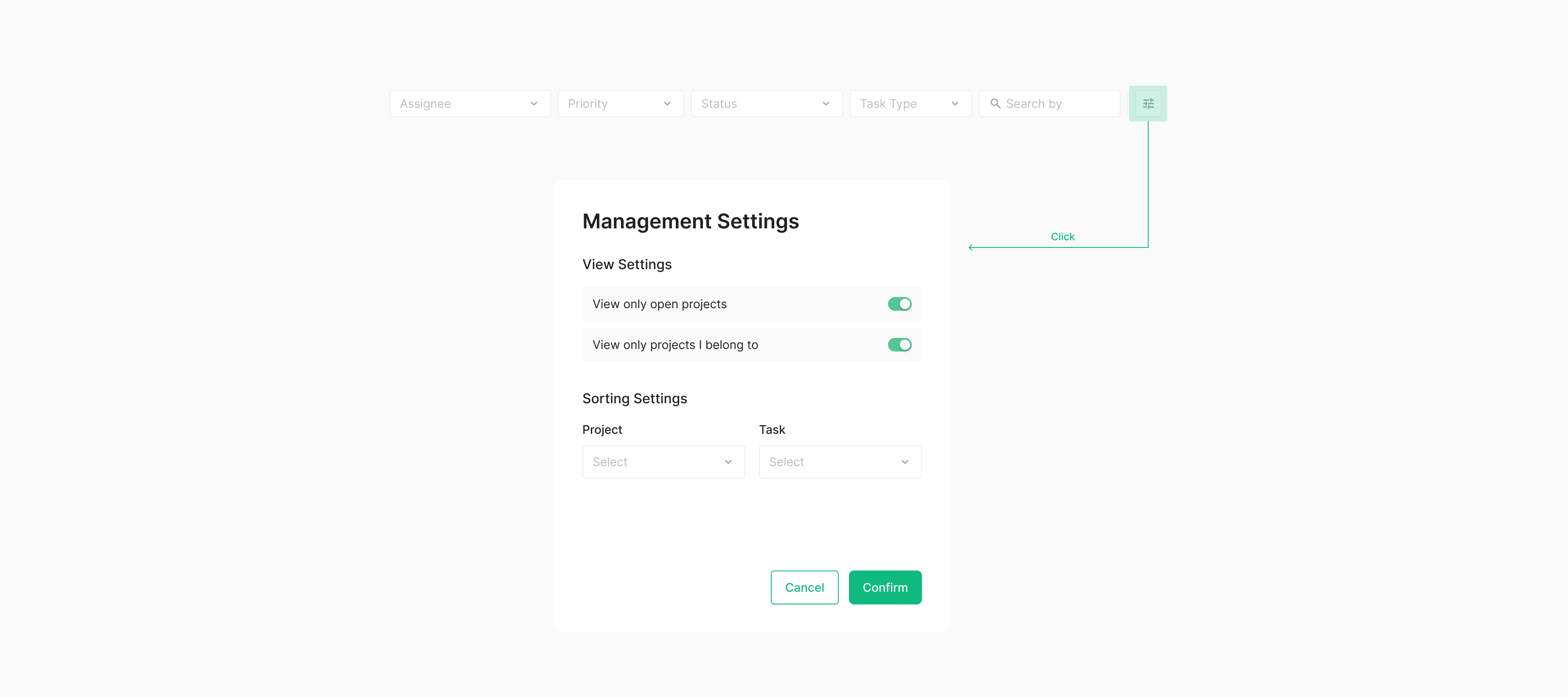Click the Task field label
Viewport: 1568px width, 697px height.
(x=771, y=429)
